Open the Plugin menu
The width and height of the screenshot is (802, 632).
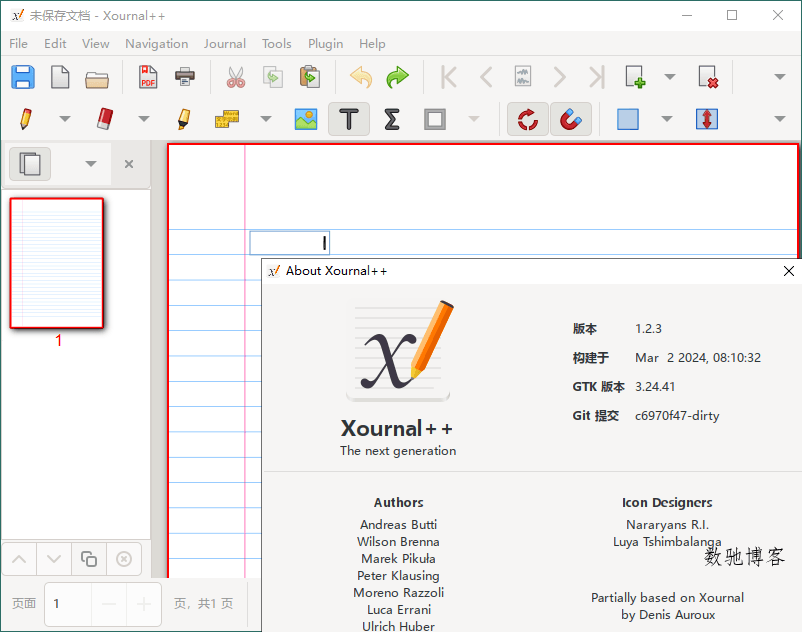click(325, 43)
